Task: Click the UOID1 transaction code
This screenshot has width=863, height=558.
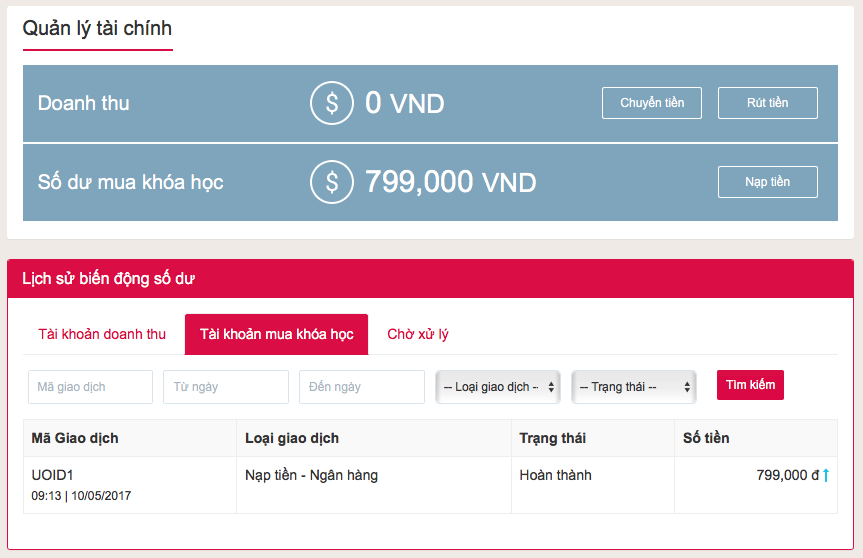Action: tap(52, 475)
